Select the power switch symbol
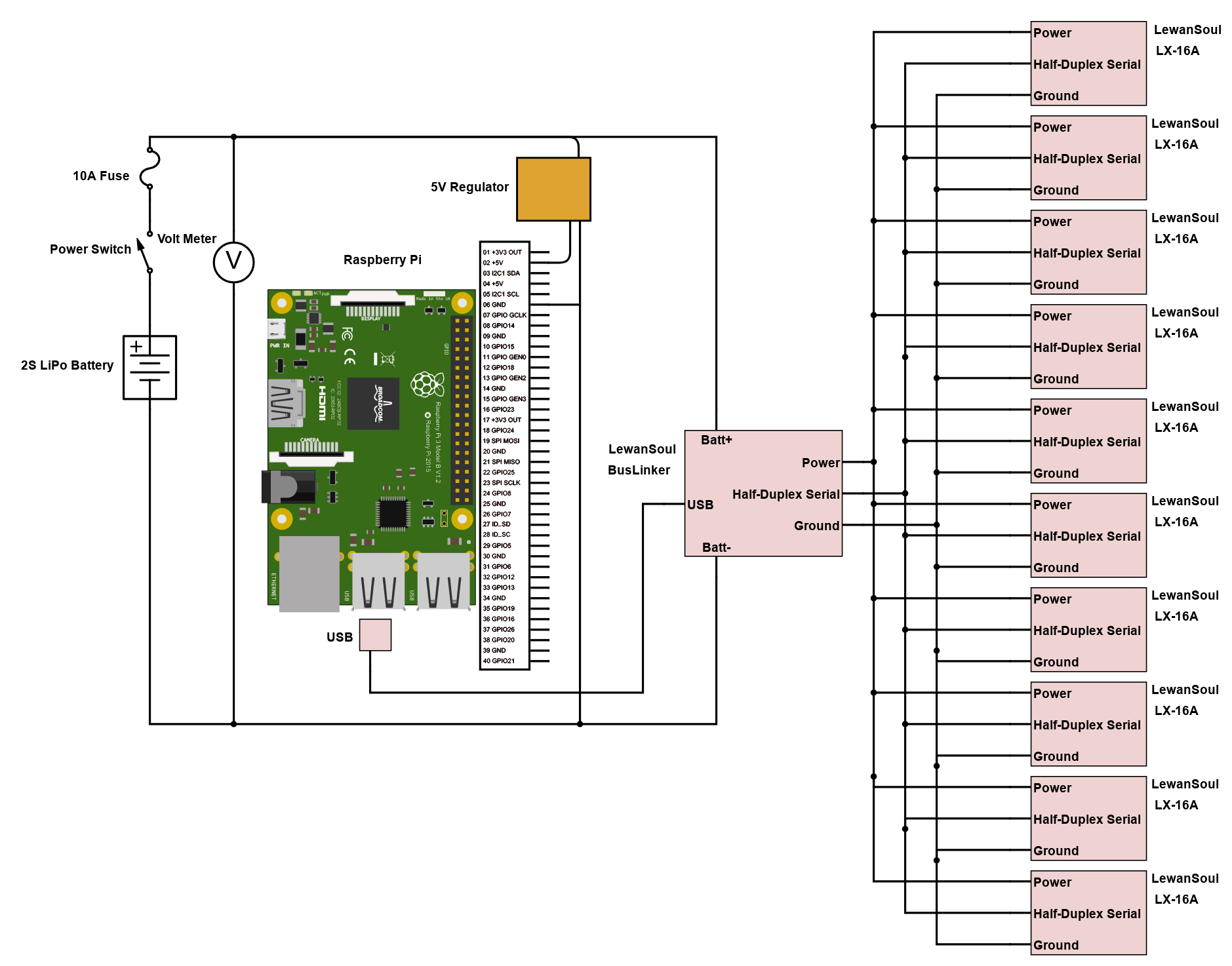 (x=144, y=253)
